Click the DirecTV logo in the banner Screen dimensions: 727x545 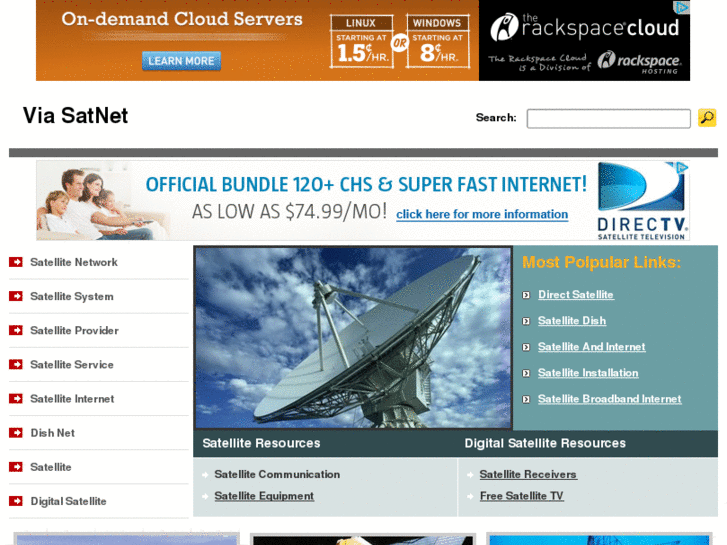[x=642, y=201]
